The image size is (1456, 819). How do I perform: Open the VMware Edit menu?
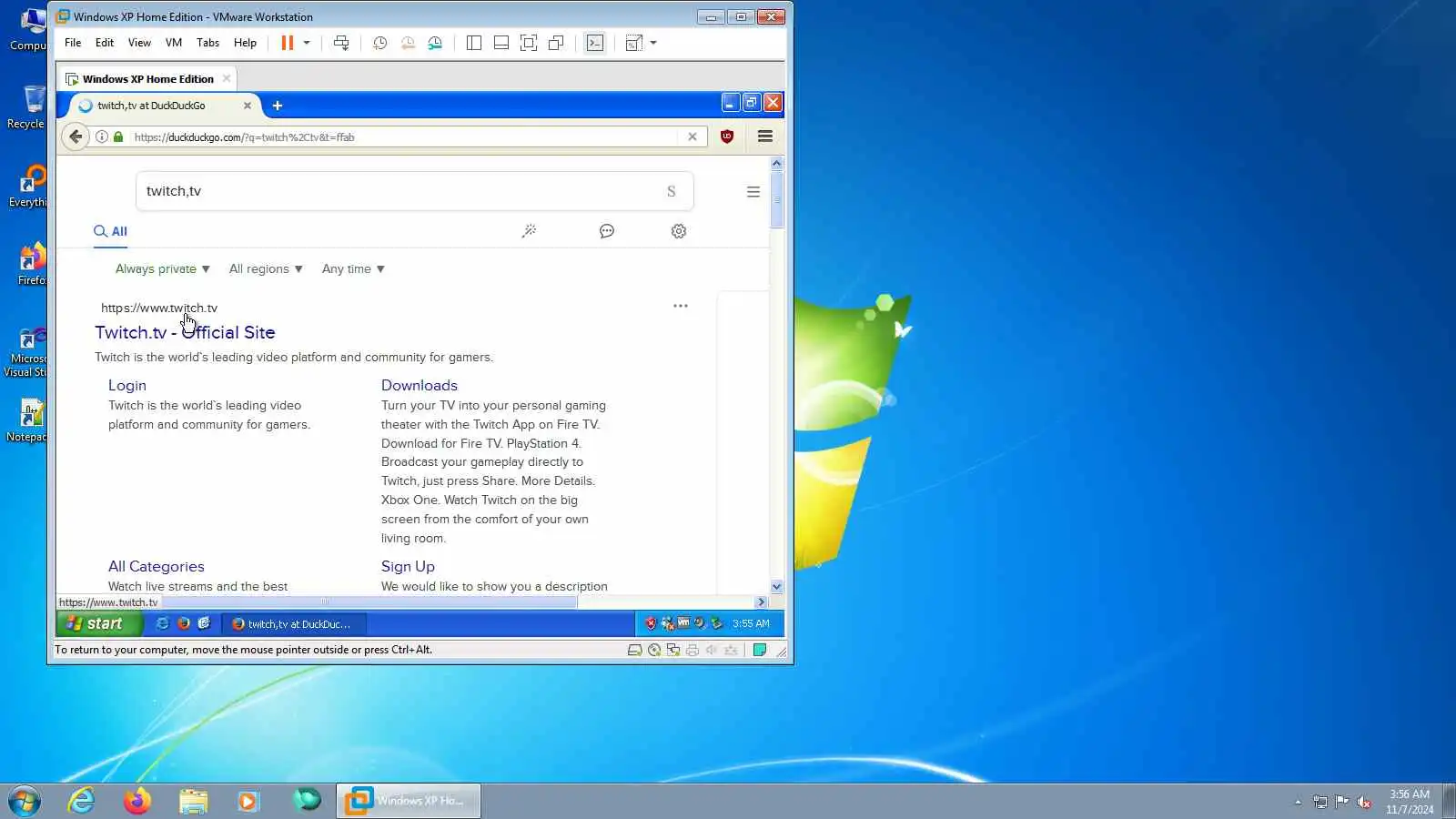pyautogui.click(x=105, y=43)
